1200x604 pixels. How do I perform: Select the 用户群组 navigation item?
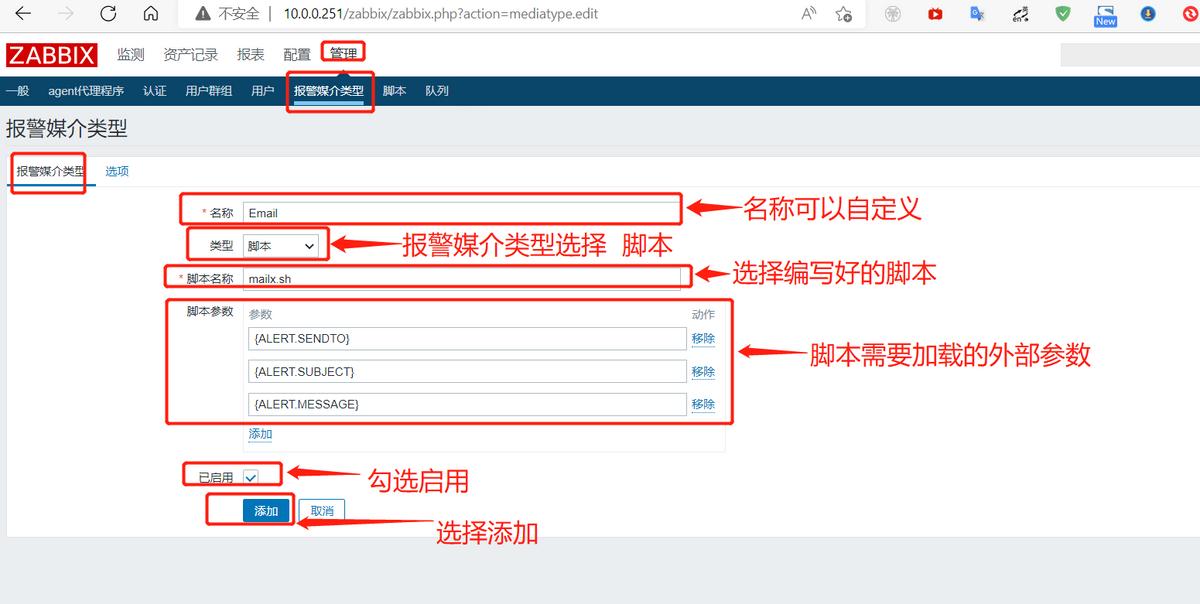coord(207,90)
